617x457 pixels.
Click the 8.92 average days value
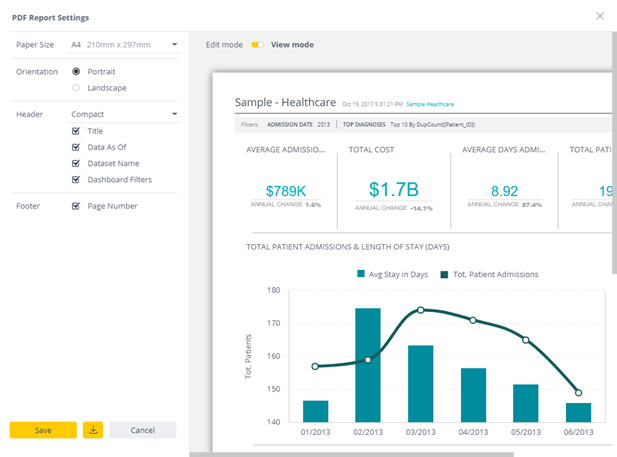click(x=504, y=191)
